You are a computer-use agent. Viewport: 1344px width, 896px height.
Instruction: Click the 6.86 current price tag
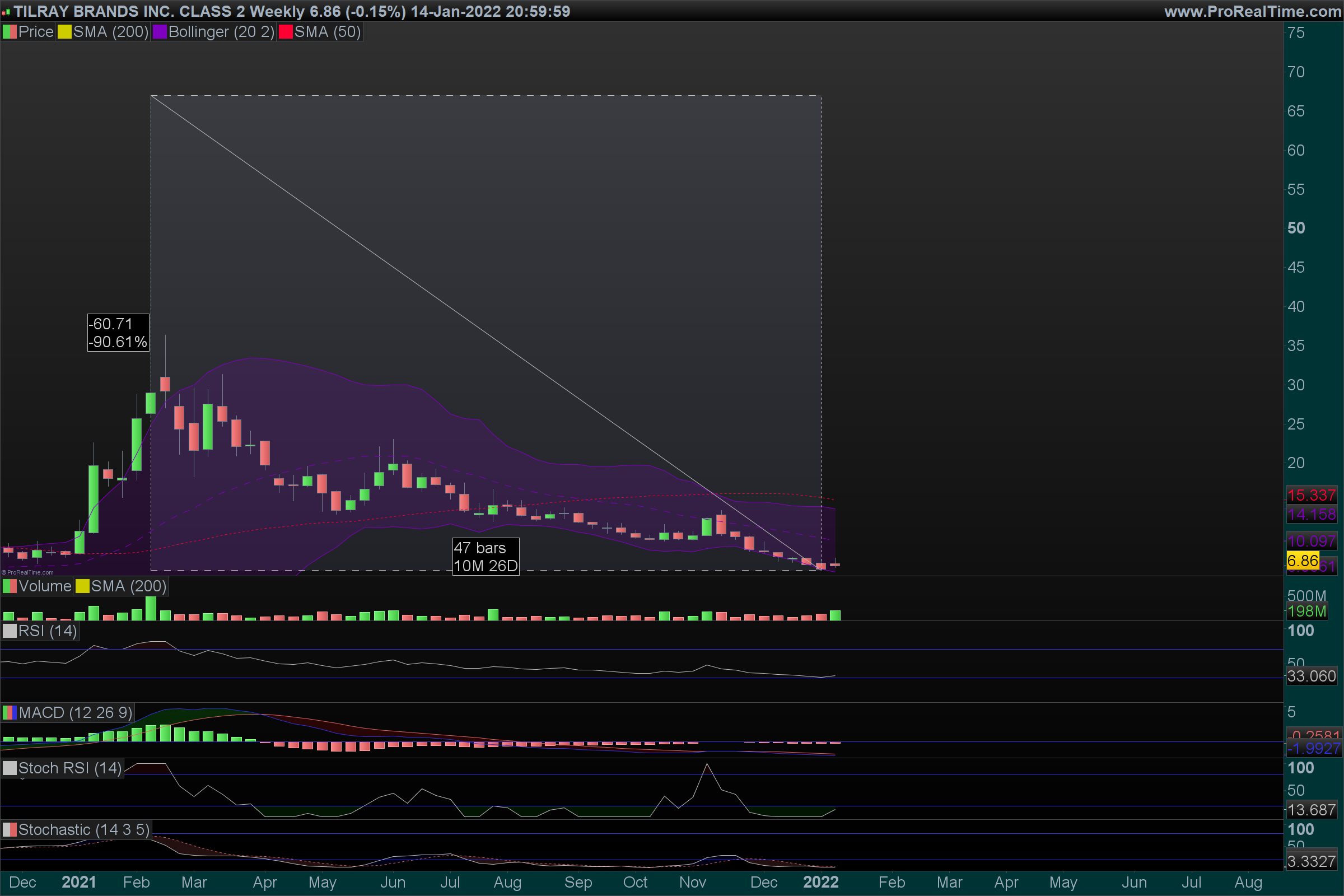(x=1303, y=561)
